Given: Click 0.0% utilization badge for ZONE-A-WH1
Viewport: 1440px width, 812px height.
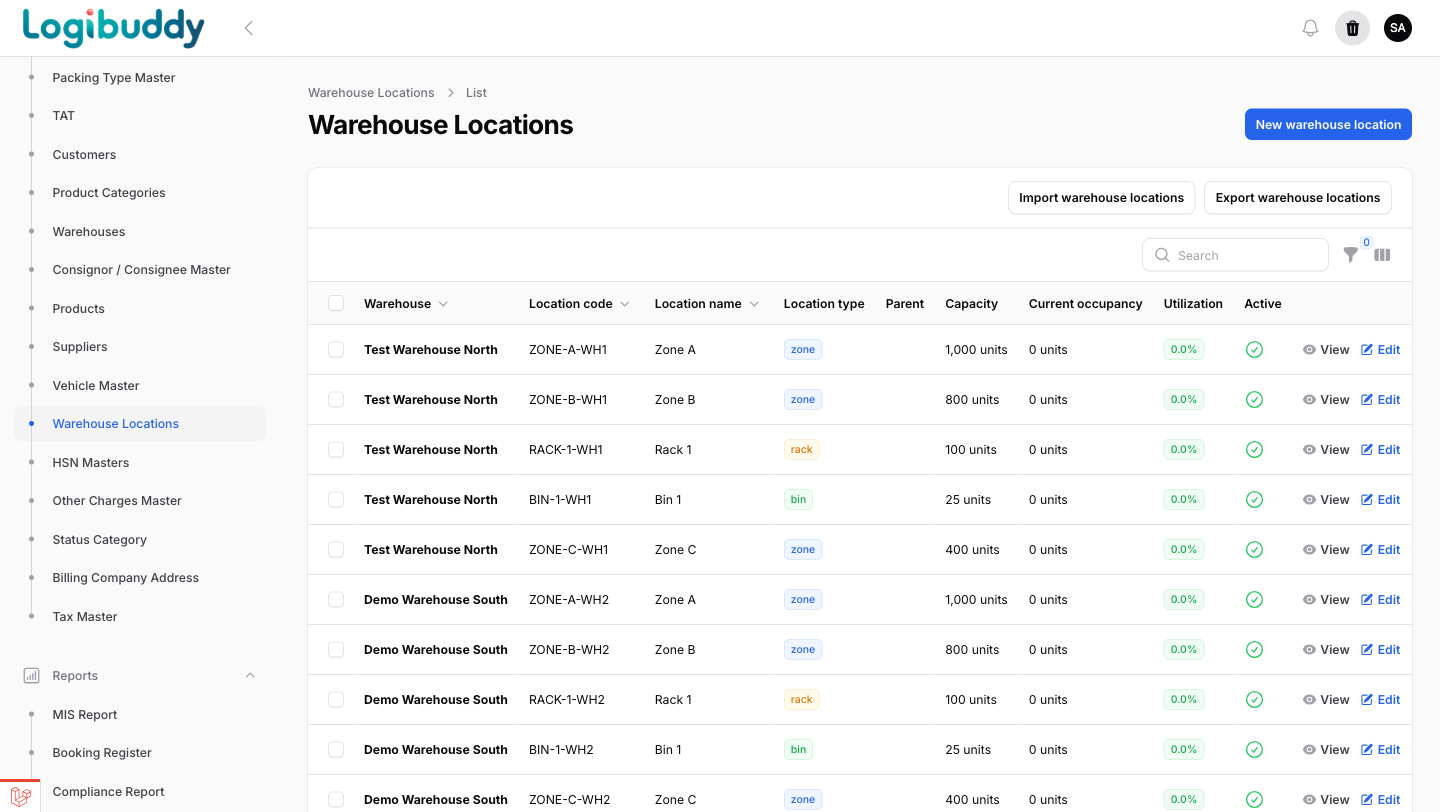Looking at the screenshot, I should point(1184,350).
